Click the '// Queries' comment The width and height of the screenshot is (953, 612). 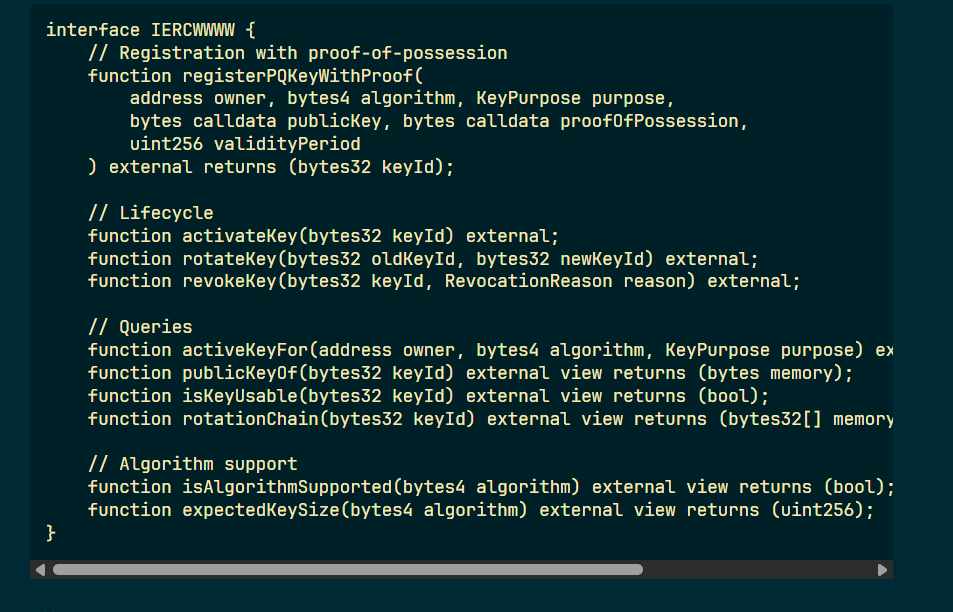click(140, 327)
